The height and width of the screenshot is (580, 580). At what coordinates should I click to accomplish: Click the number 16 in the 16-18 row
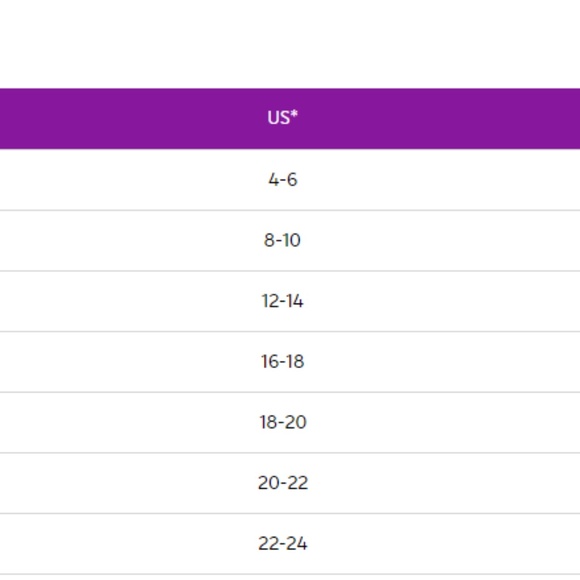tap(268, 362)
